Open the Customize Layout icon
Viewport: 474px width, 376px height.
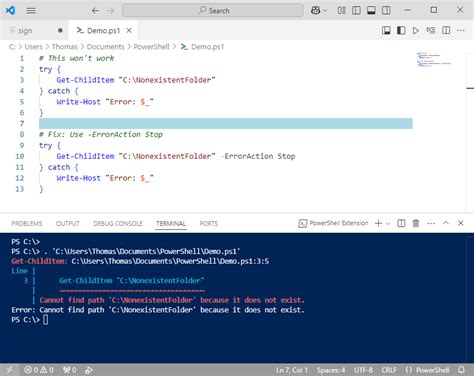pos(342,11)
